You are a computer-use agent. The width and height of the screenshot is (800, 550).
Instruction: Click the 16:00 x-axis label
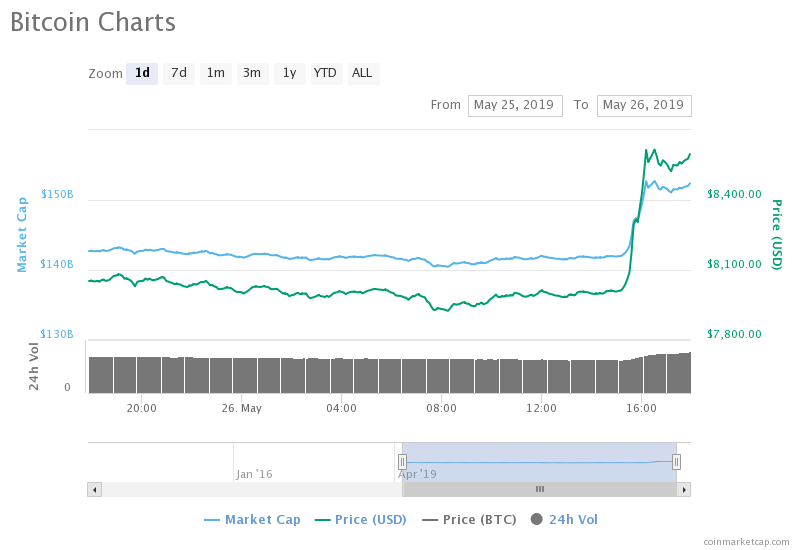(641, 409)
